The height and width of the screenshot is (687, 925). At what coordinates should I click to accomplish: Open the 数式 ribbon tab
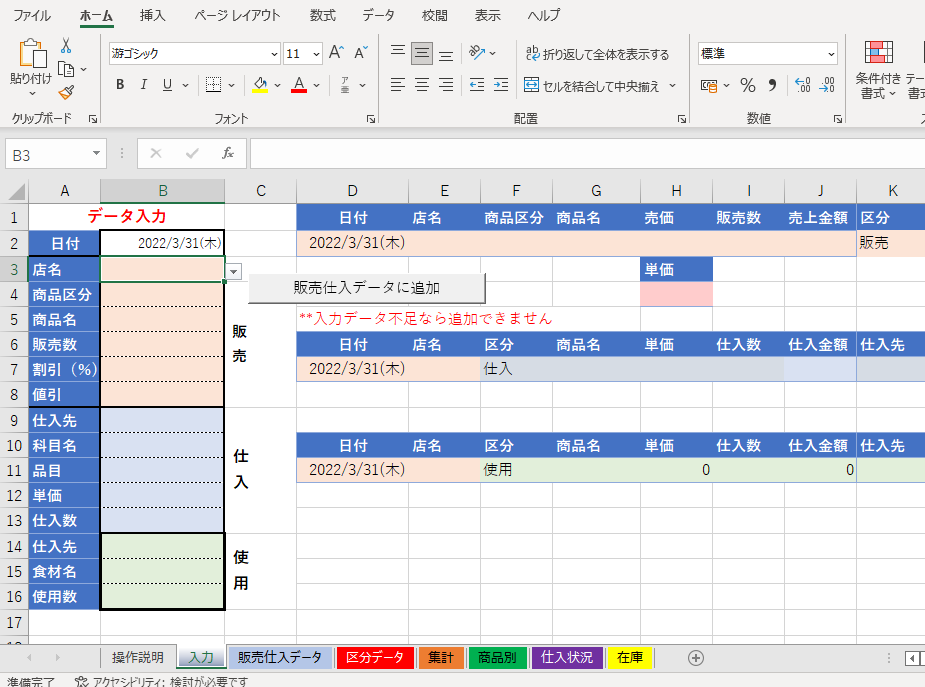(x=323, y=15)
